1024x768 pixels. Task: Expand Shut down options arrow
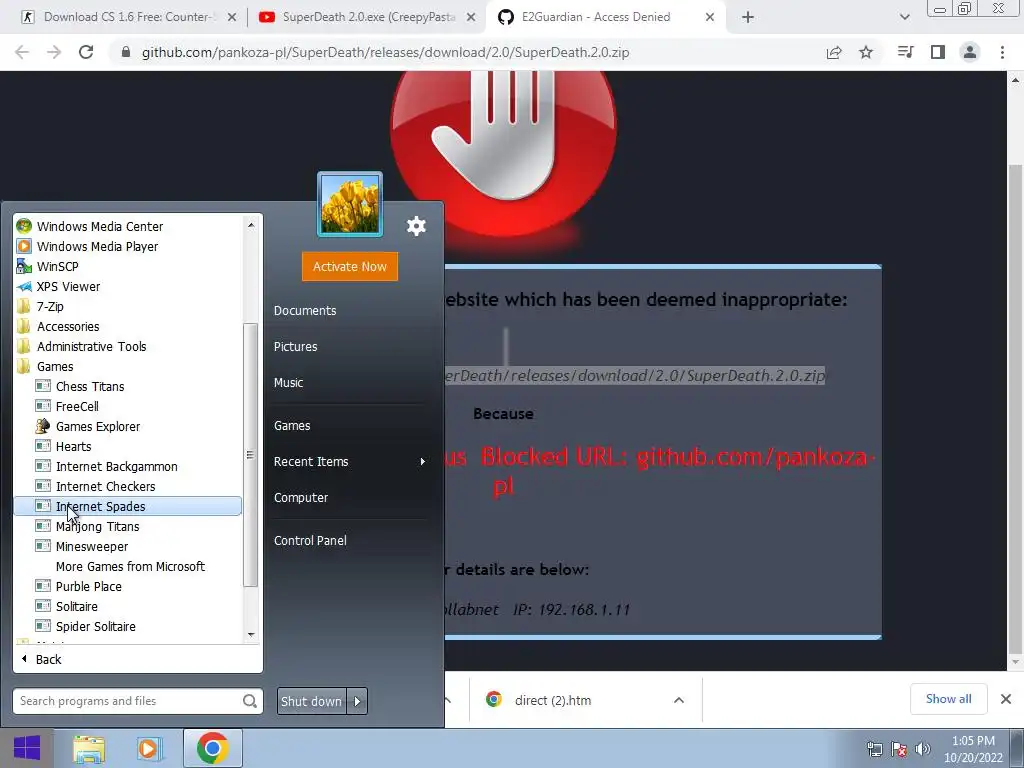tap(357, 701)
